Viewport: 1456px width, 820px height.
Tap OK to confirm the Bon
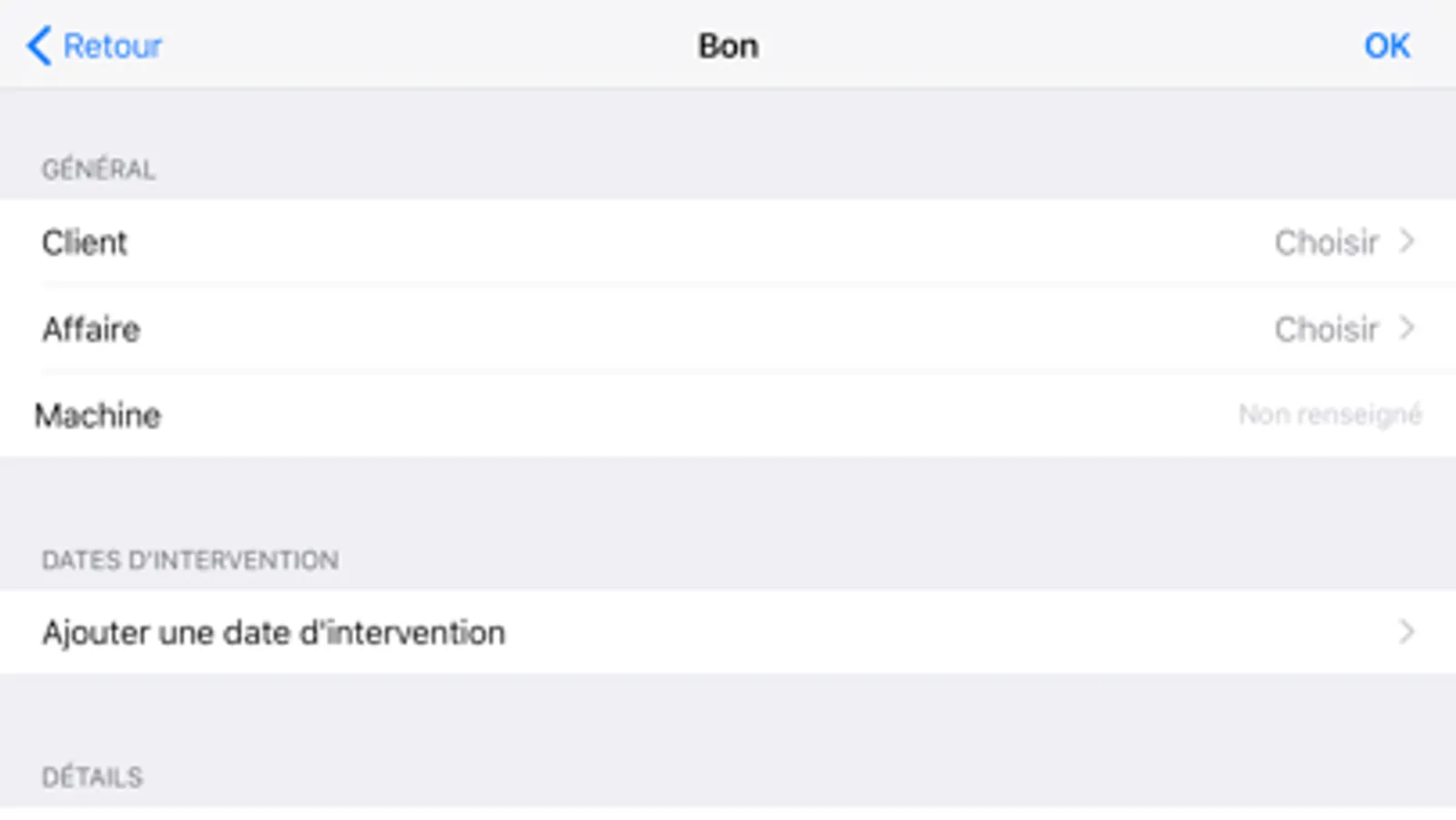1387,46
